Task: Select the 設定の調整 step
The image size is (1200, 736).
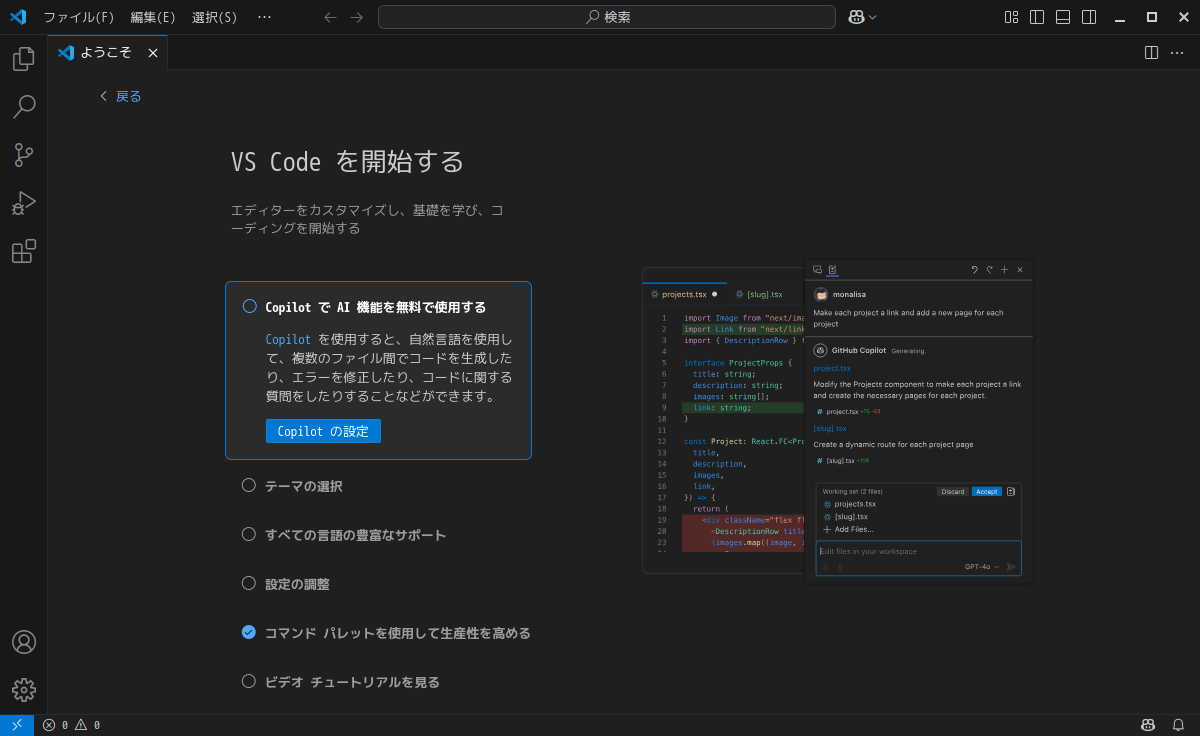Action: click(x=297, y=584)
